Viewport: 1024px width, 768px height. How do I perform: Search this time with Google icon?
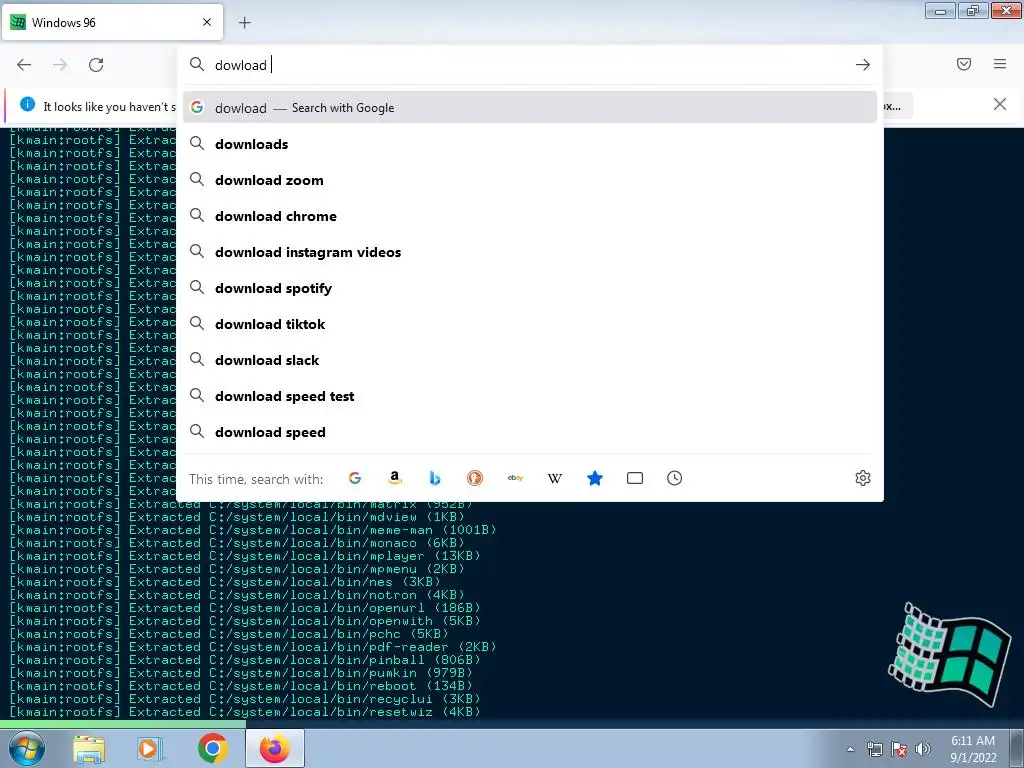(x=355, y=478)
